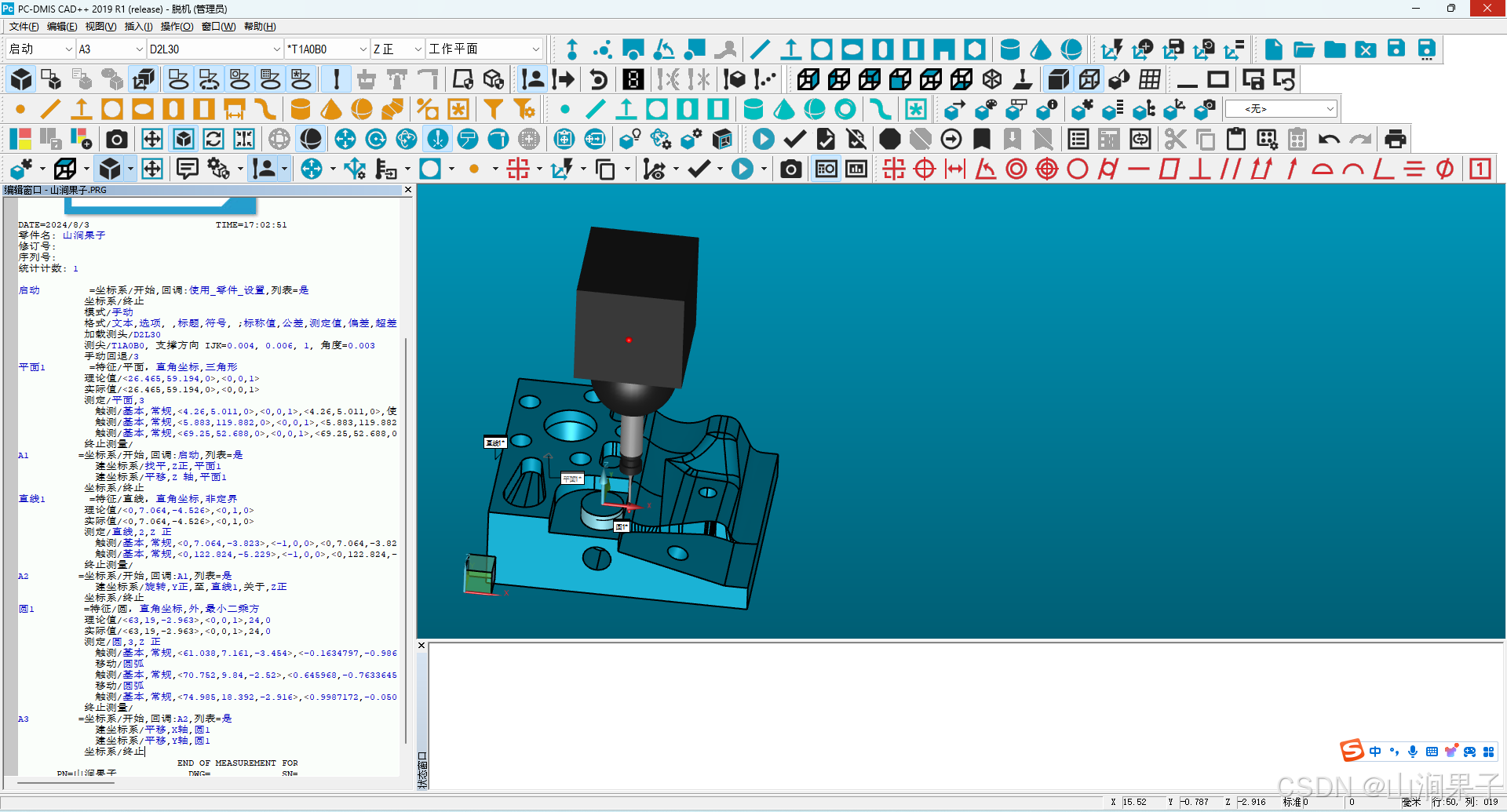Image resolution: width=1507 pixels, height=812 pixels.
Task: Click the black checkmark mark icon
Action: coord(795,140)
